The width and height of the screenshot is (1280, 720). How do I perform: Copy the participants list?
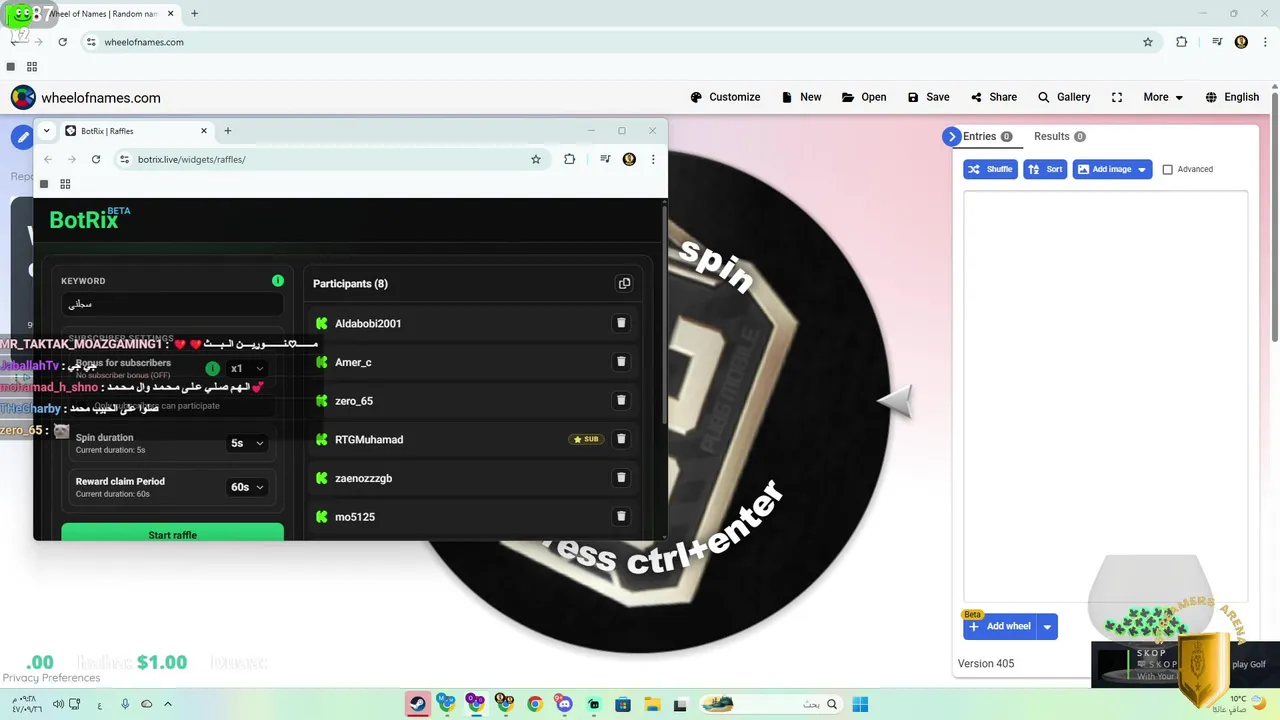pos(624,283)
